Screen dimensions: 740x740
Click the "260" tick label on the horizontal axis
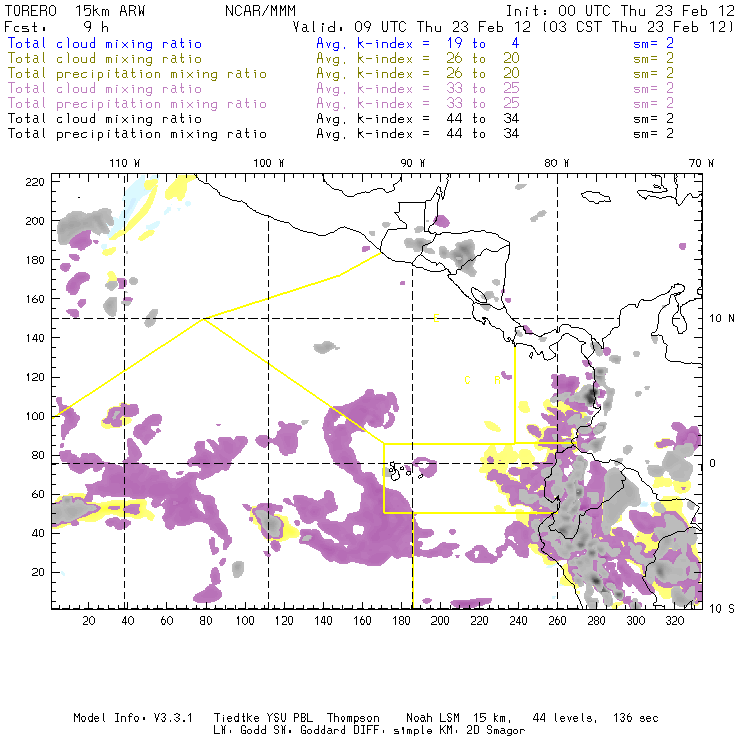[x=557, y=620]
